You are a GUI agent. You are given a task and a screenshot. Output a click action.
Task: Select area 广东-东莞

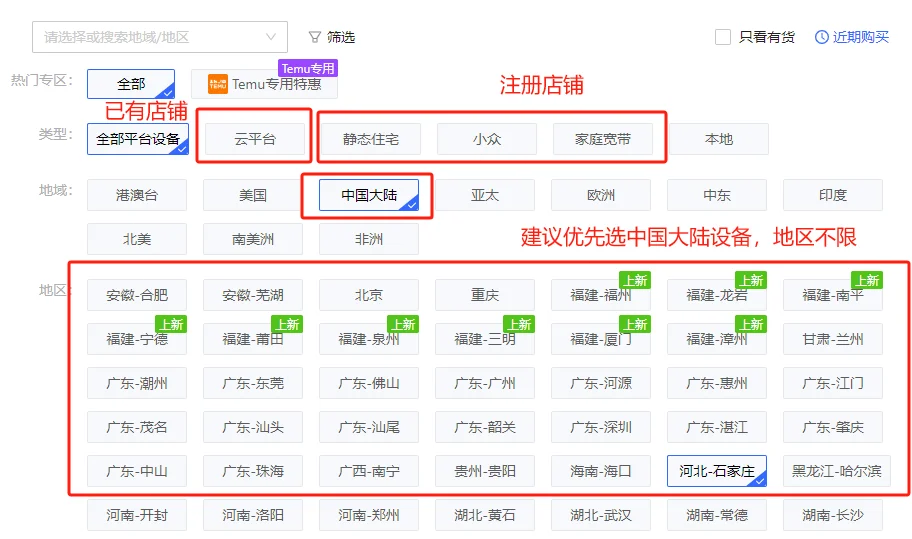[252, 383]
